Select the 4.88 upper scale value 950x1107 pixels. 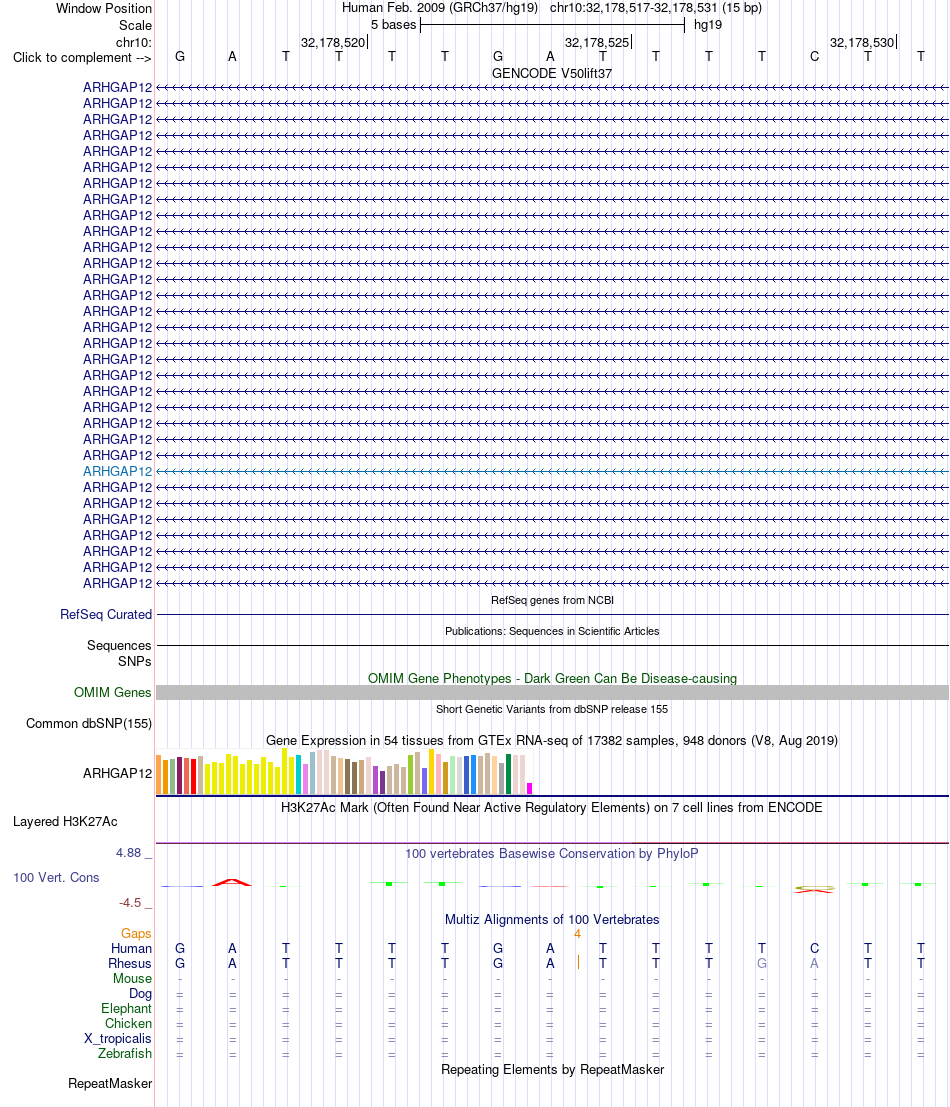coord(129,853)
